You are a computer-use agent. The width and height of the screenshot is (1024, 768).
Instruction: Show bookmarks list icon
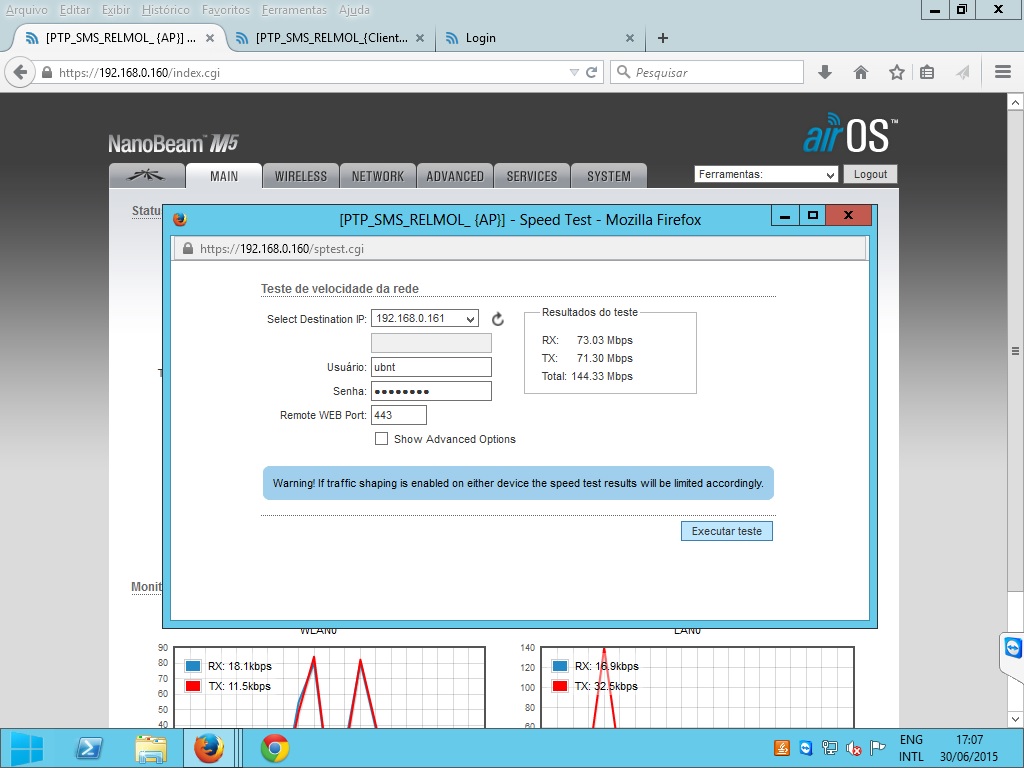point(927,72)
